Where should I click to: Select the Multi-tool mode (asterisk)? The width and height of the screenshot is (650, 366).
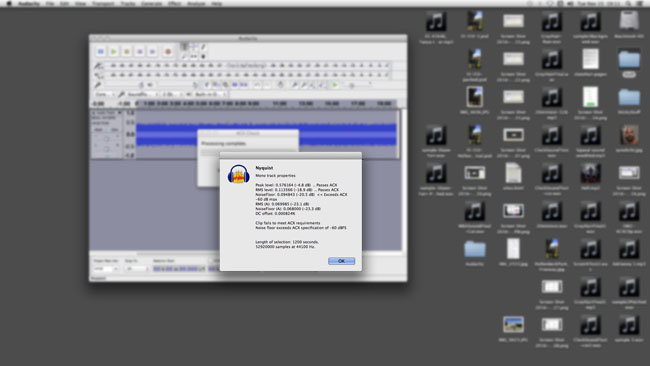(x=203, y=56)
